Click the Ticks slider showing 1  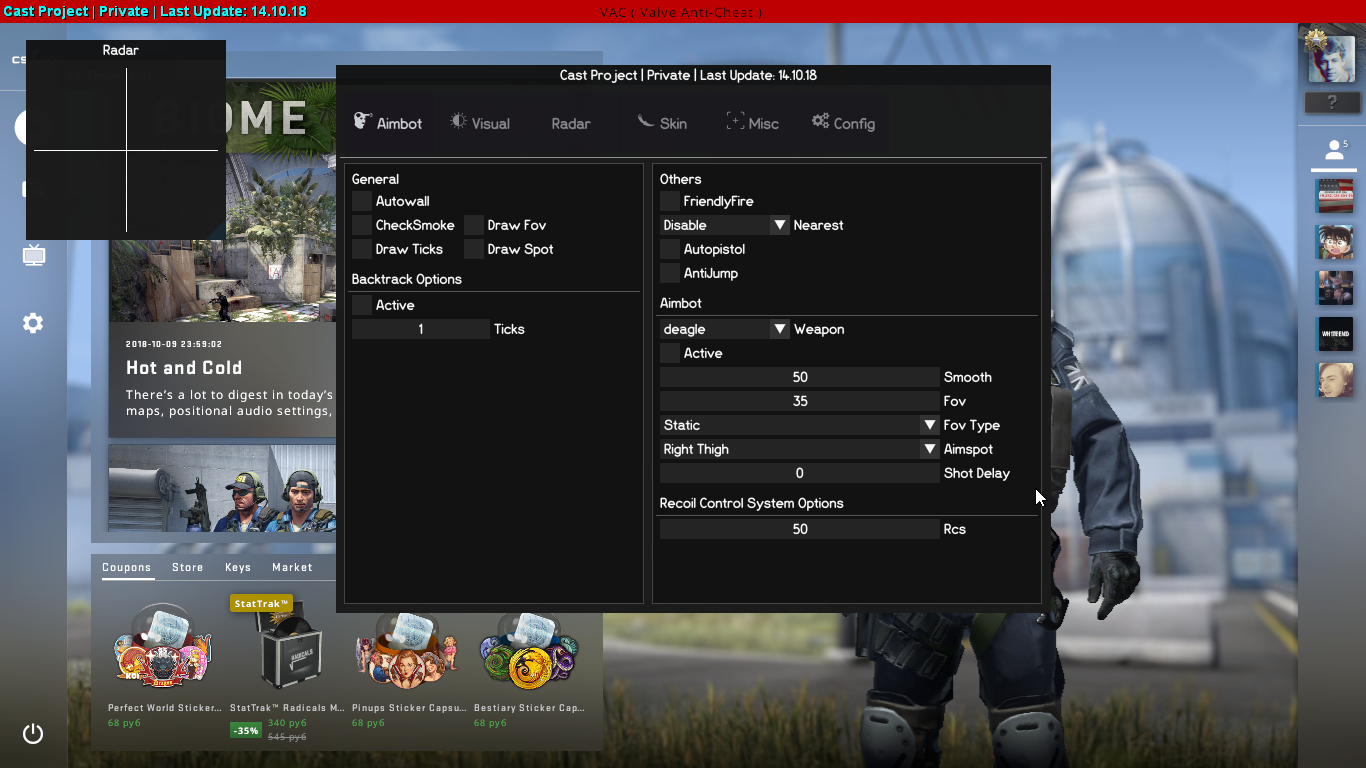coord(421,329)
